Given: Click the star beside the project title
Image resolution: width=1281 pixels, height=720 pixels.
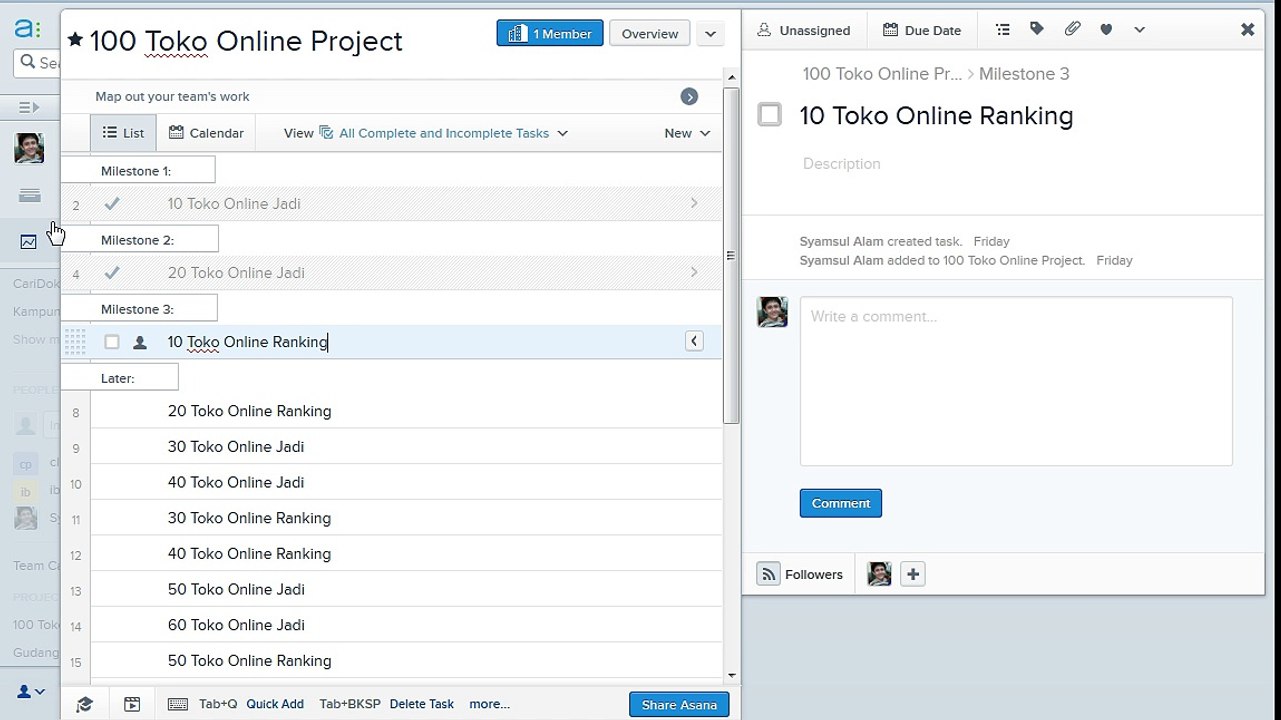Looking at the screenshot, I should pos(75,40).
